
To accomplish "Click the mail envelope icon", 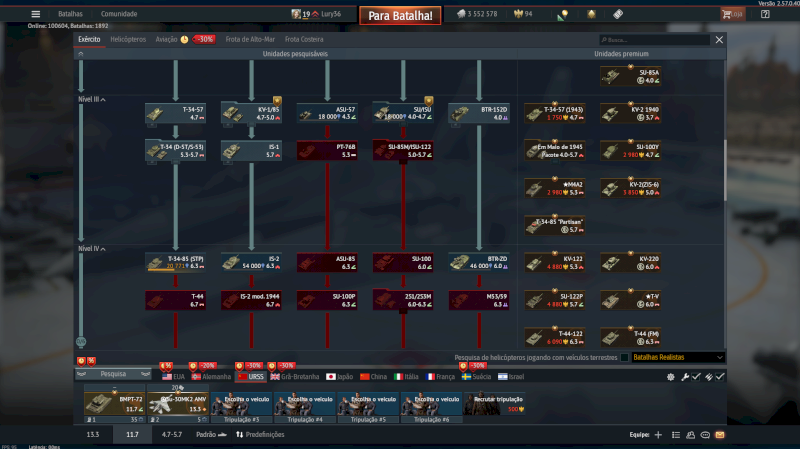I will click(720, 435).
